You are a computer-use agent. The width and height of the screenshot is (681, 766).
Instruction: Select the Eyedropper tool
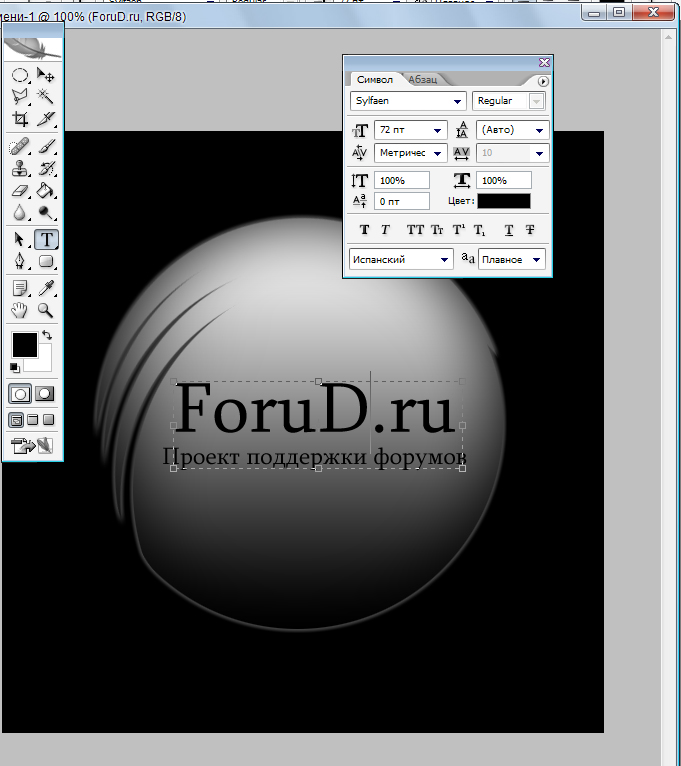tap(46, 288)
